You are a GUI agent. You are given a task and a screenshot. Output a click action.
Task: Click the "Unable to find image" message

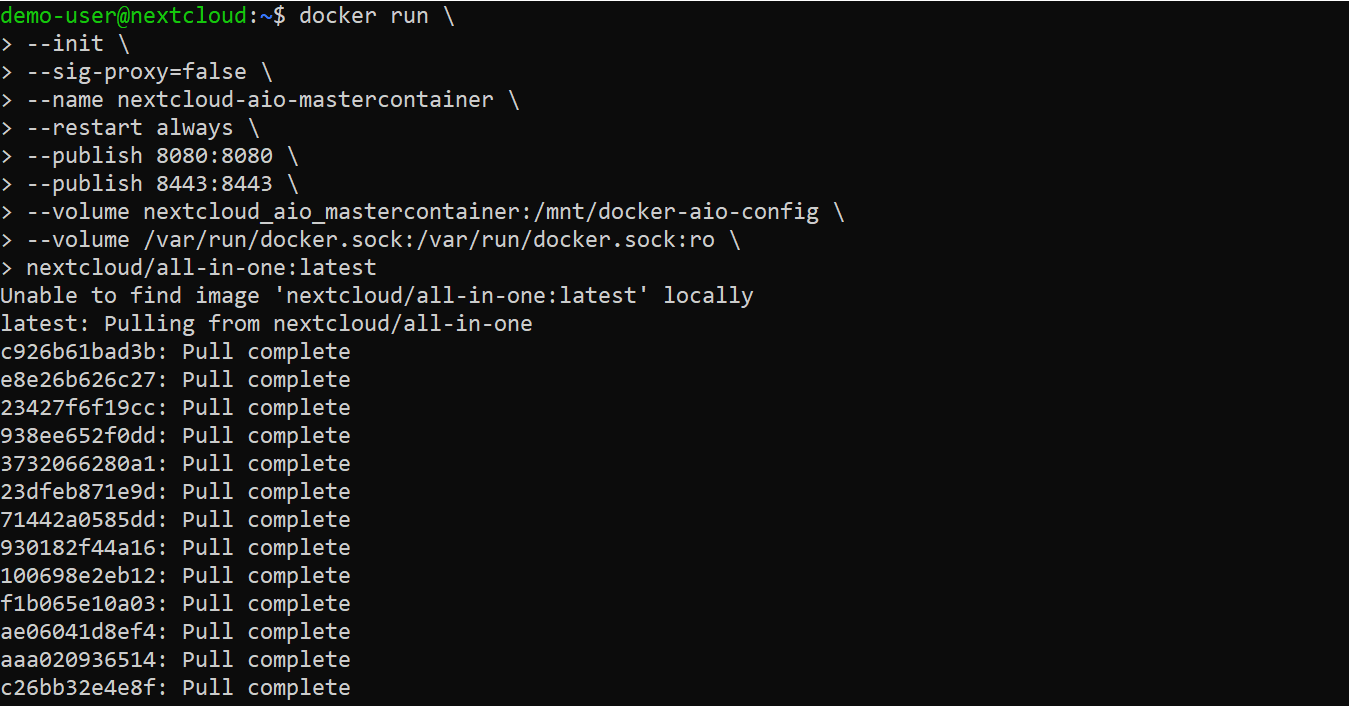pyautogui.click(x=376, y=296)
